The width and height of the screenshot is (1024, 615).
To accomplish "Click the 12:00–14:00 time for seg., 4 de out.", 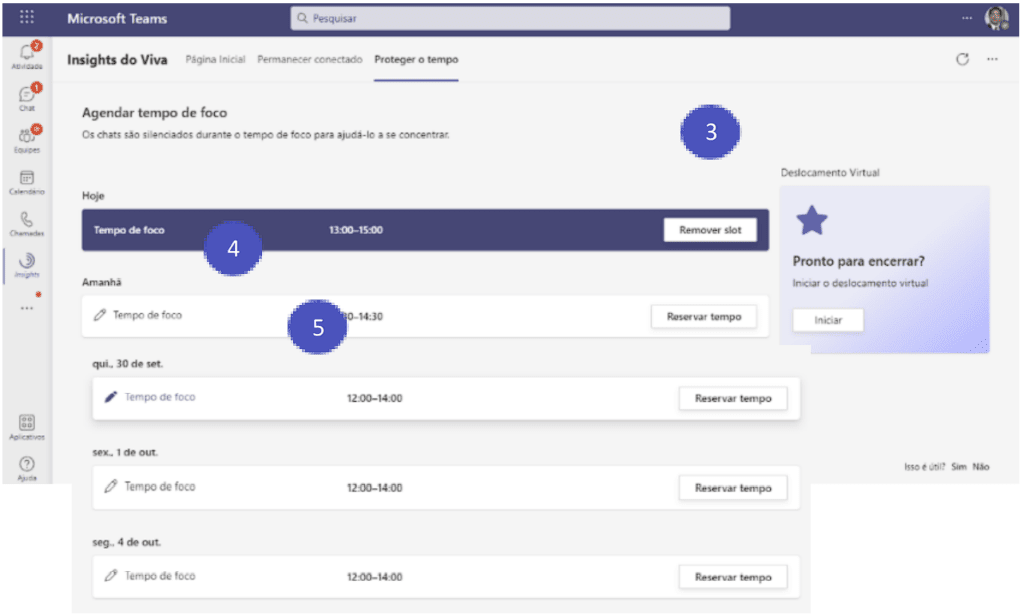I will click(x=374, y=577).
